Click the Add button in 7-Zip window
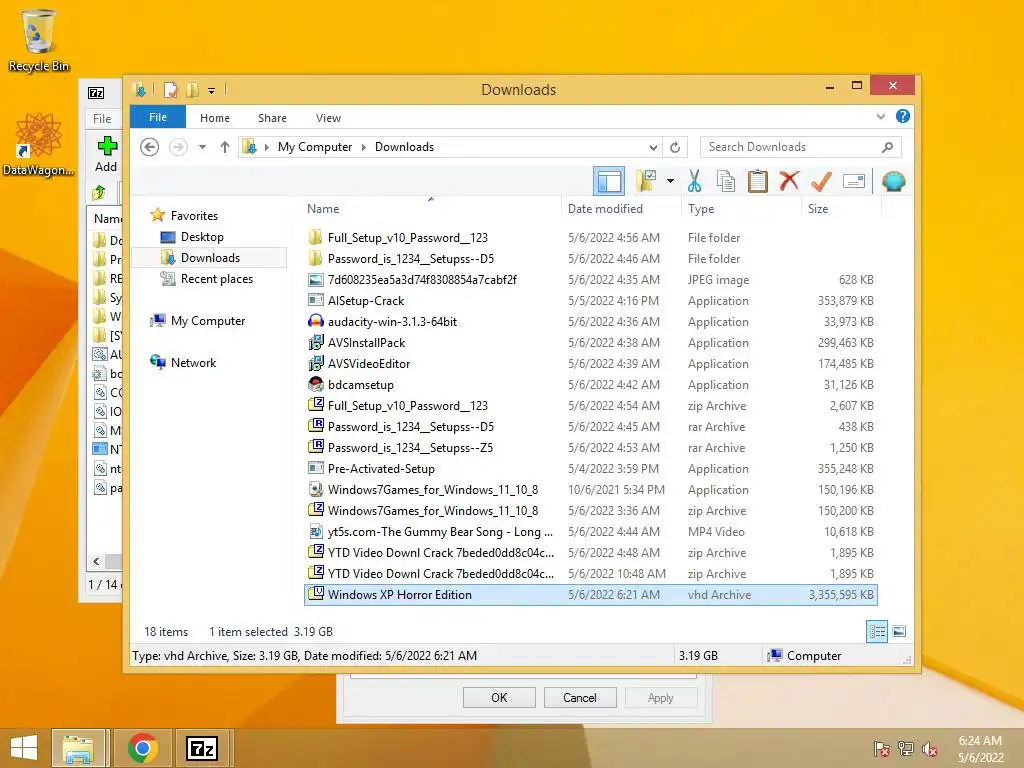Viewport: 1024px width, 768px height. coord(106,154)
